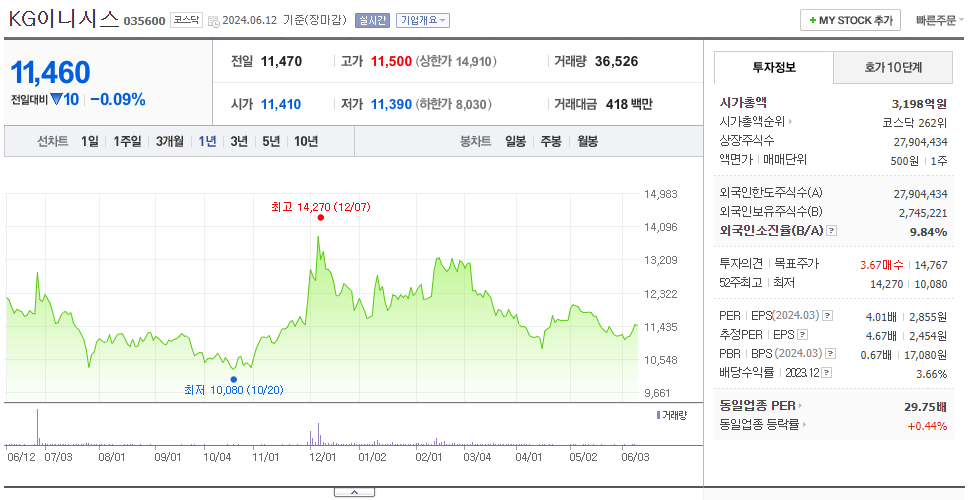The width and height of the screenshot is (968, 500).
Task: Click the help icon next to 배당수익률 2023.12
Action: coord(827,373)
